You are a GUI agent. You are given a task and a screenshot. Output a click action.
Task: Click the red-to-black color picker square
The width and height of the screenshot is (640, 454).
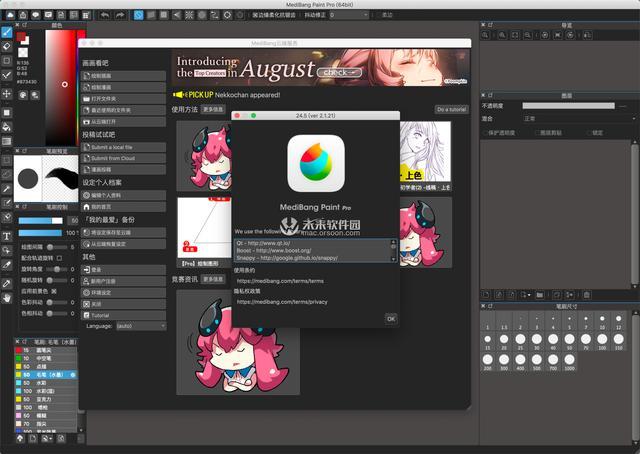[x=61, y=88]
